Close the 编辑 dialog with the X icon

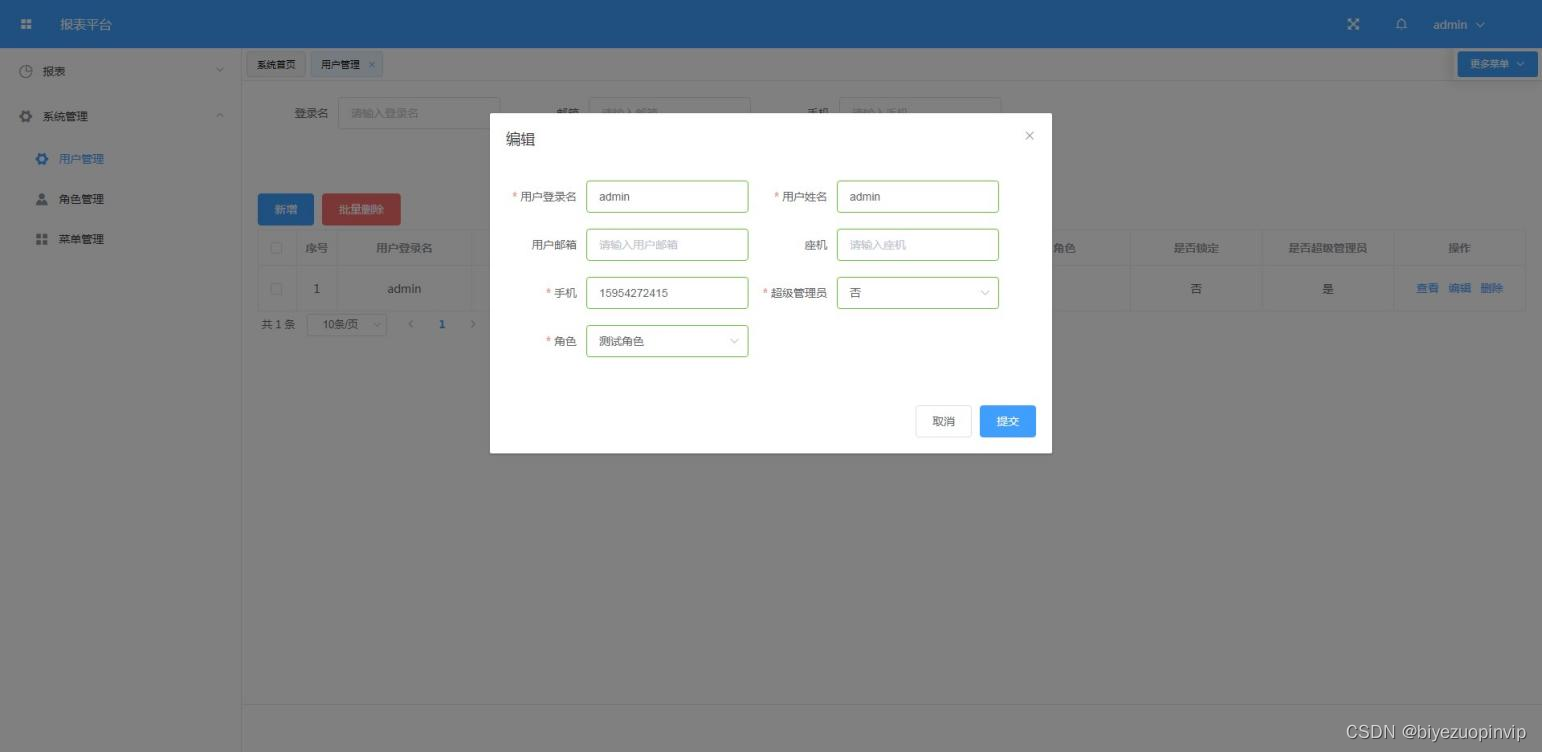coord(1029,135)
